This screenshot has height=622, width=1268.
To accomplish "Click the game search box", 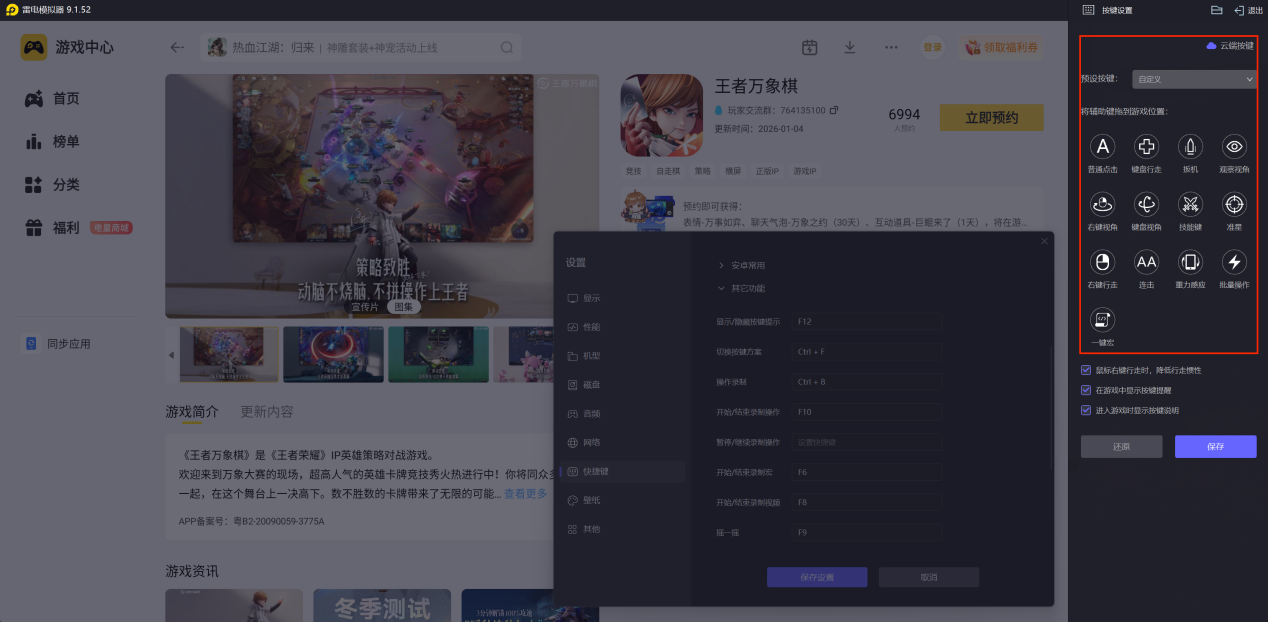I will [362, 47].
